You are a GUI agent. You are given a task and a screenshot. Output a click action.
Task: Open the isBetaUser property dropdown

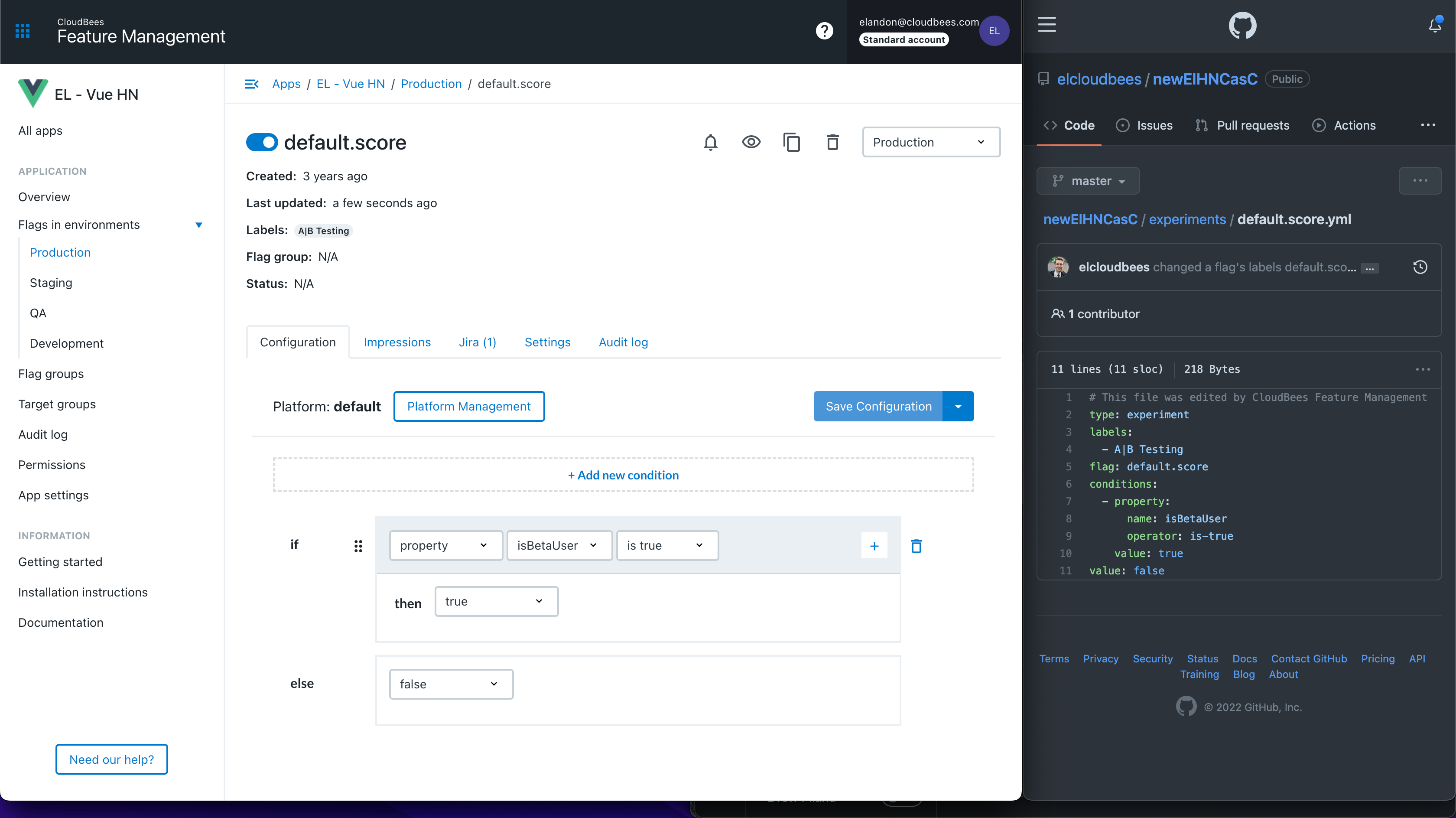tap(559, 545)
